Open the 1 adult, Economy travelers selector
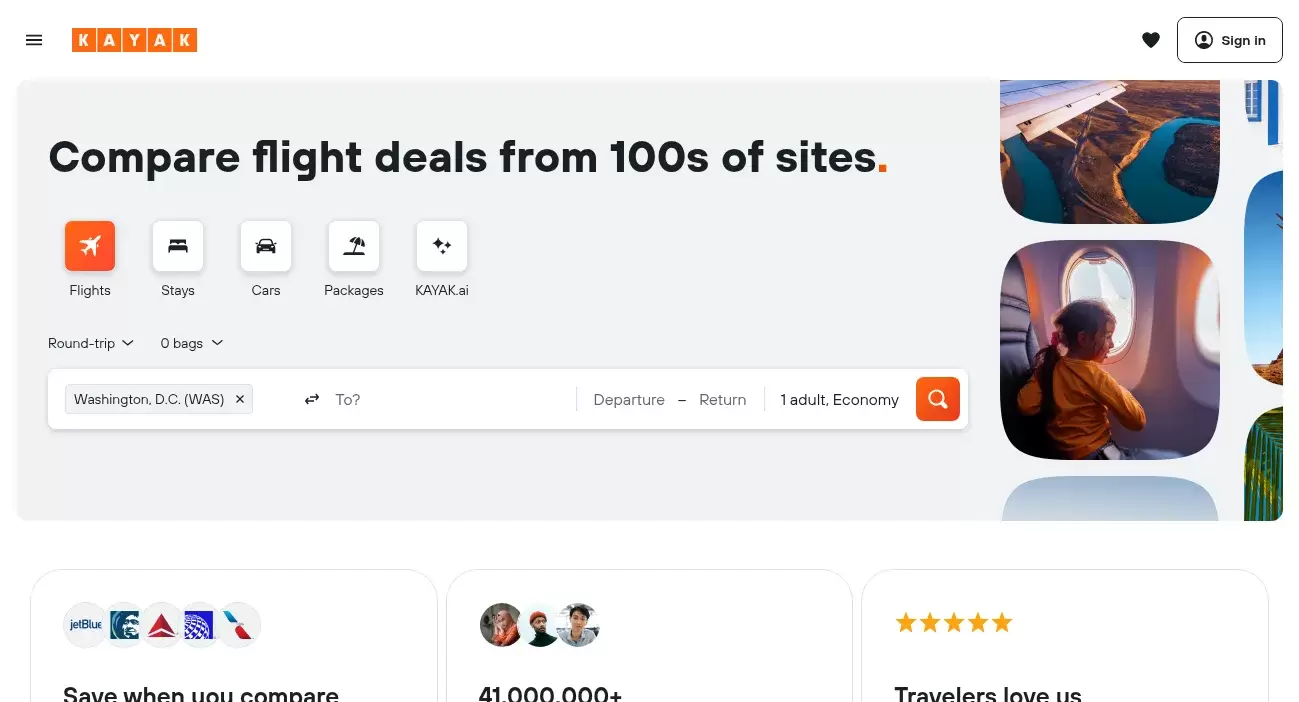Viewport: 1299px width, 702px height. click(x=839, y=399)
